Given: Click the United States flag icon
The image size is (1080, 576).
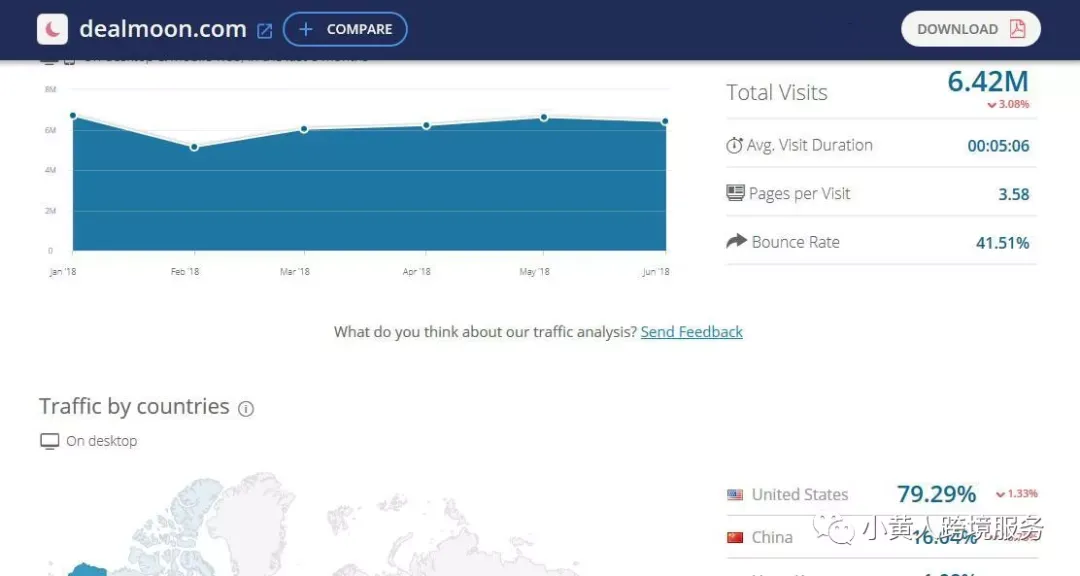Looking at the screenshot, I should pyautogui.click(x=735, y=494).
